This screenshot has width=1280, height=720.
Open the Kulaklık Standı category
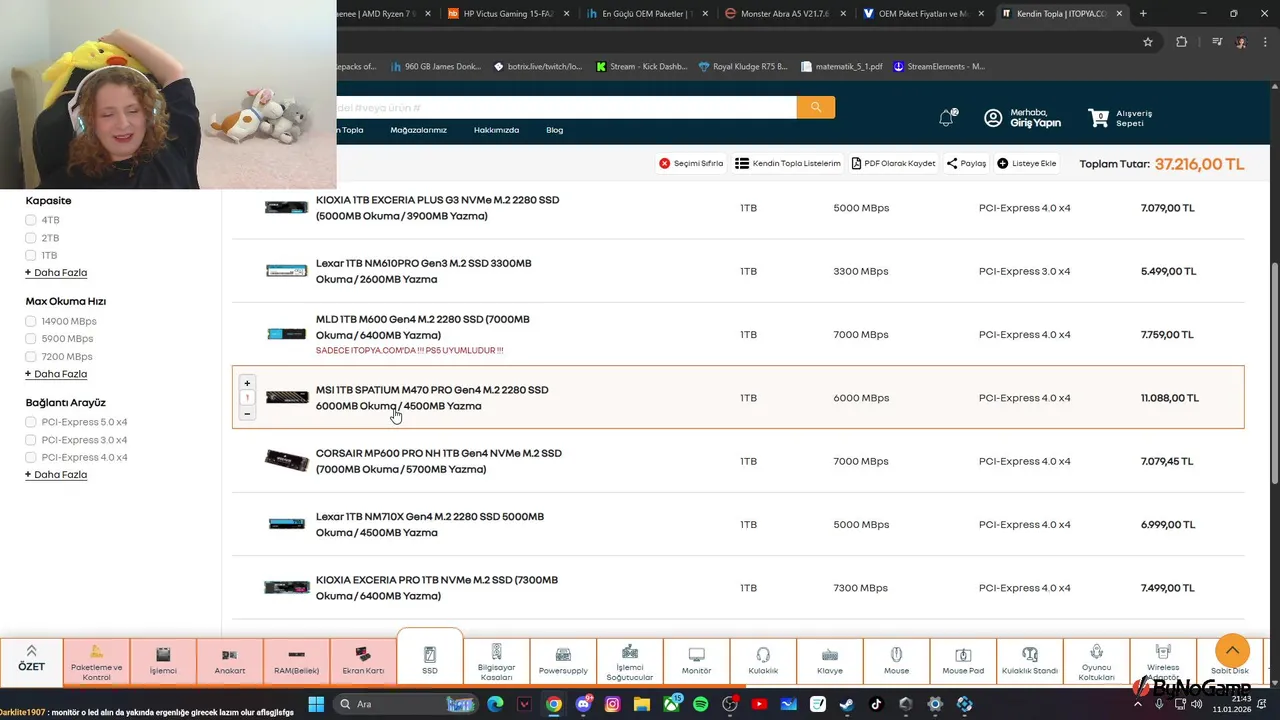pyautogui.click(x=1030, y=661)
